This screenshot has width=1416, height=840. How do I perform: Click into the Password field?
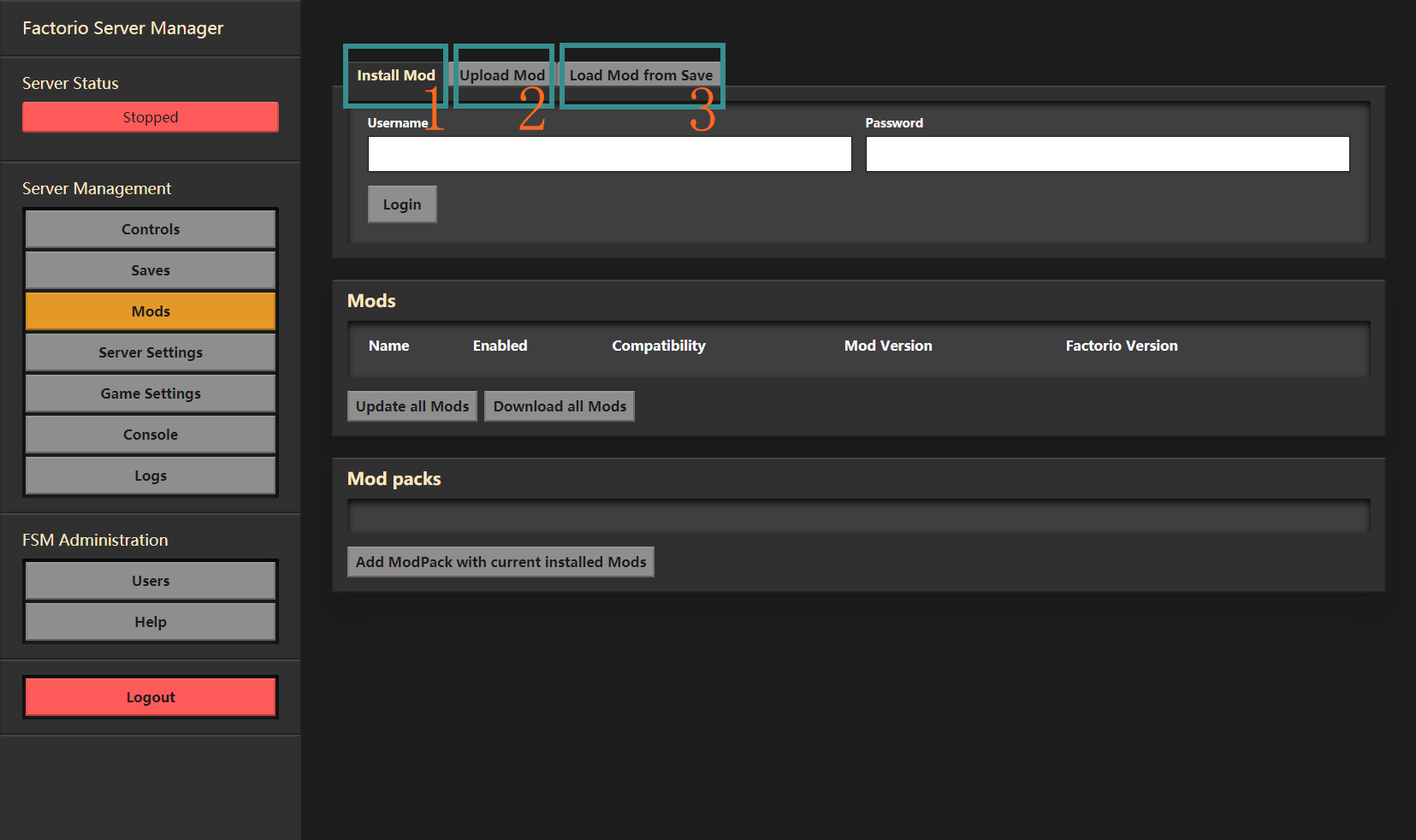point(1107,154)
